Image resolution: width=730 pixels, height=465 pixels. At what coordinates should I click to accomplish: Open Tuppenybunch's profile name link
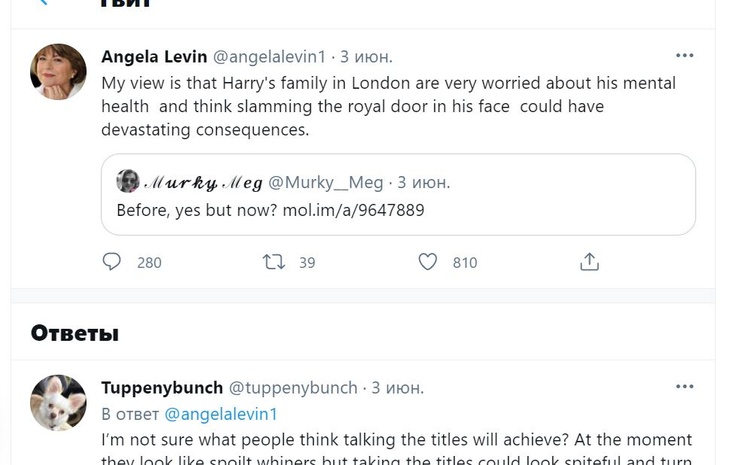click(161, 388)
